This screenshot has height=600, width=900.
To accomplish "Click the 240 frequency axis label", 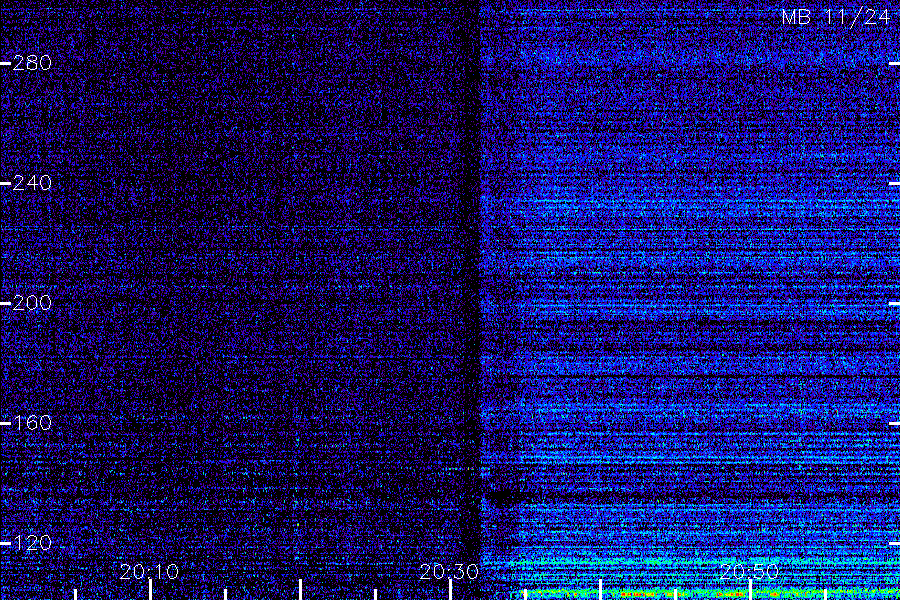I will 32,183.
